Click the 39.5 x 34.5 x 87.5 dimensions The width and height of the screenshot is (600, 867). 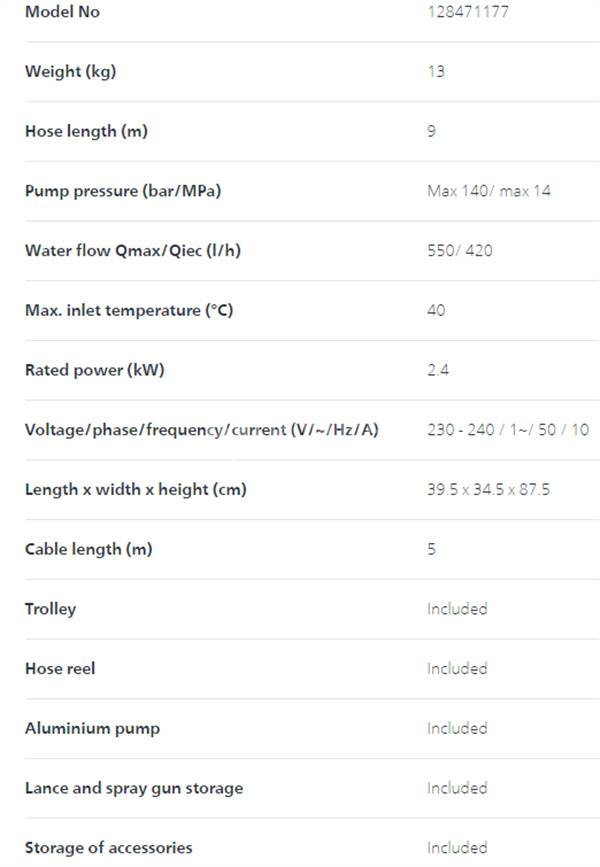[x=488, y=489]
